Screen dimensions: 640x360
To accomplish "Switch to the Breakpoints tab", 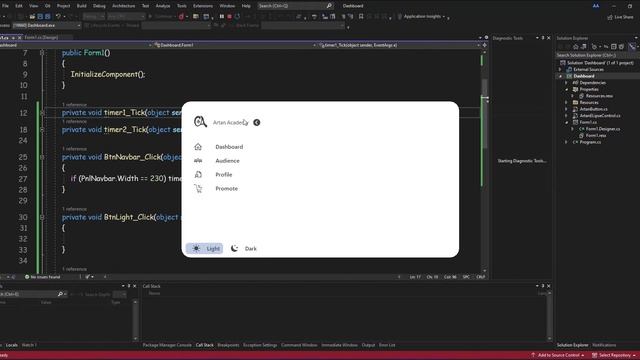I will [228, 345].
